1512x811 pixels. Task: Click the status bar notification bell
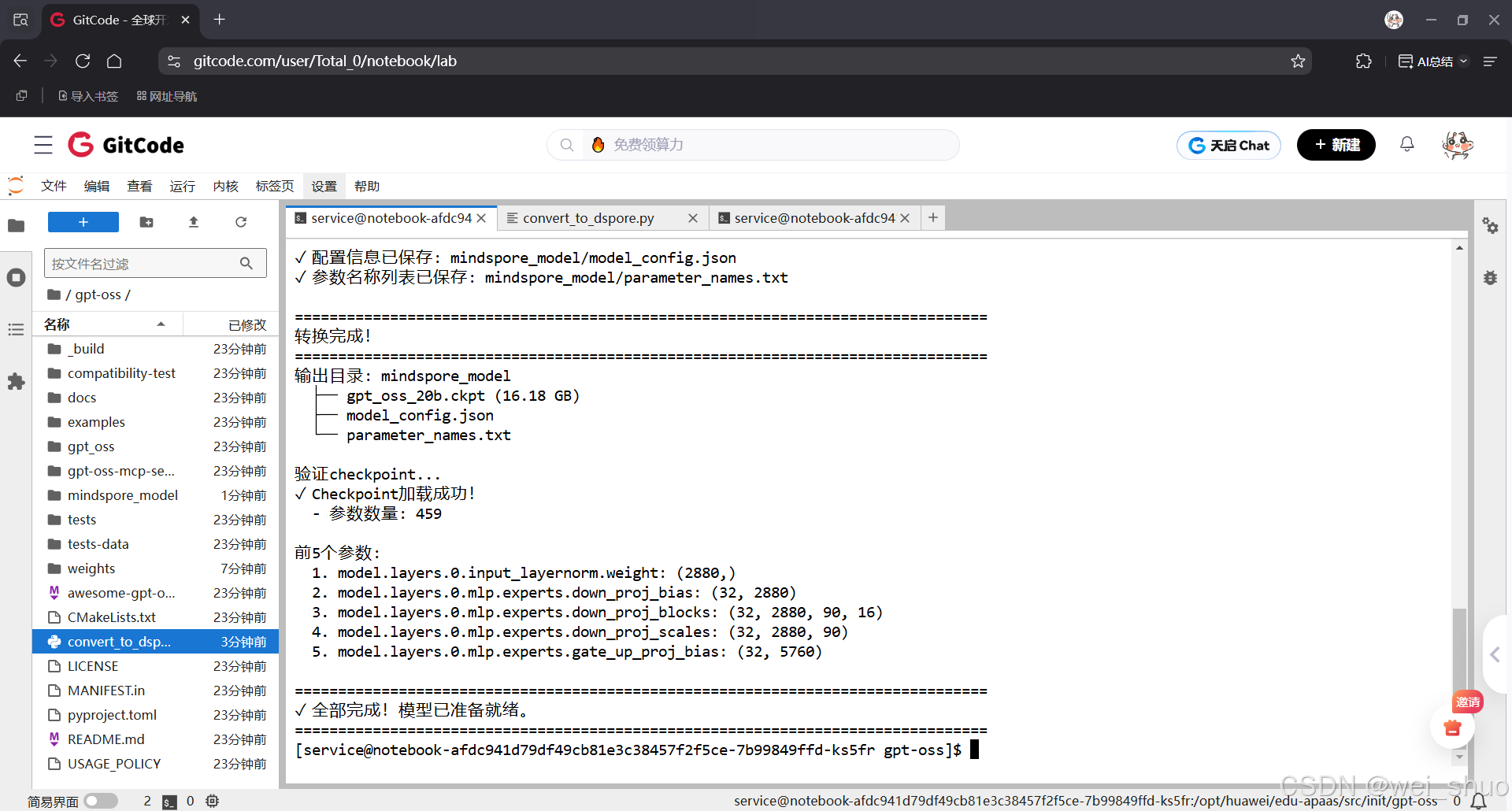[x=1479, y=802]
